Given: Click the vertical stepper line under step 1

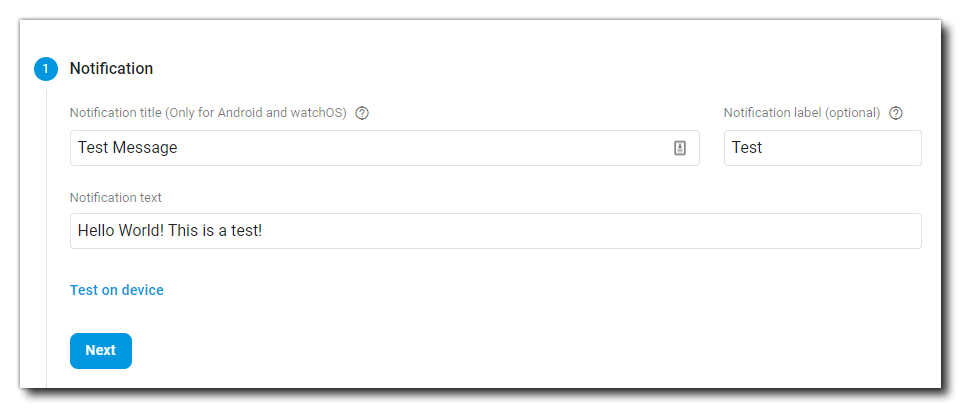Looking at the screenshot, I should coord(46,238).
